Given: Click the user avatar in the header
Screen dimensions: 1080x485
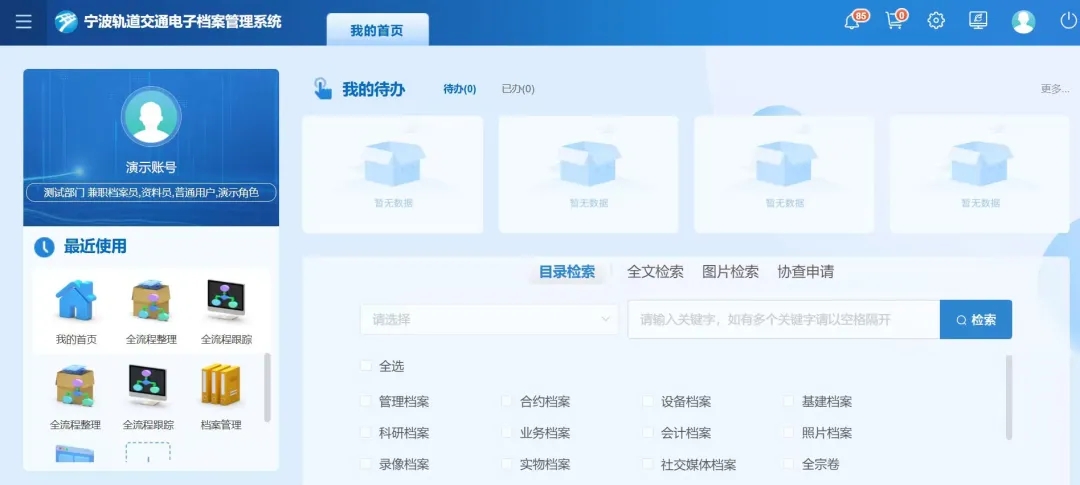Looking at the screenshot, I should (x=1023, y=21).
